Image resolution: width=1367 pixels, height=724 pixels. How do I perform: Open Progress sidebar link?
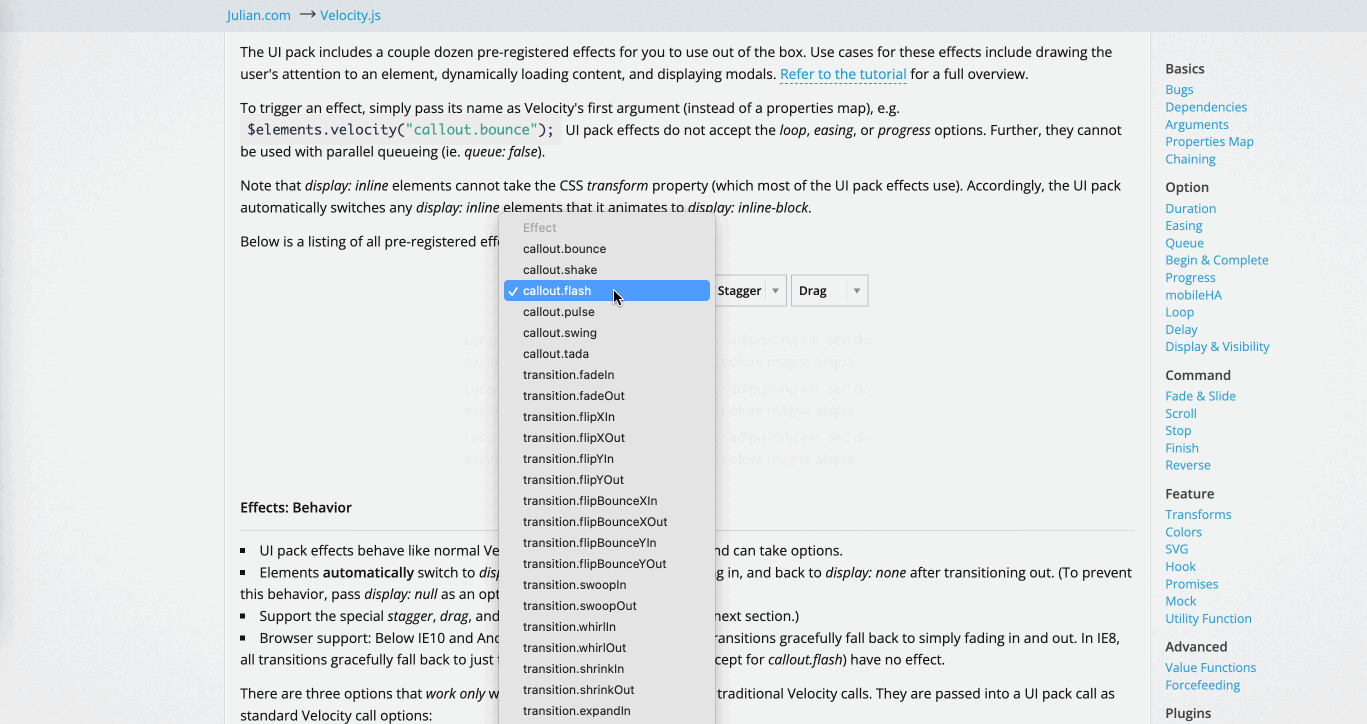click(1190, 278)
